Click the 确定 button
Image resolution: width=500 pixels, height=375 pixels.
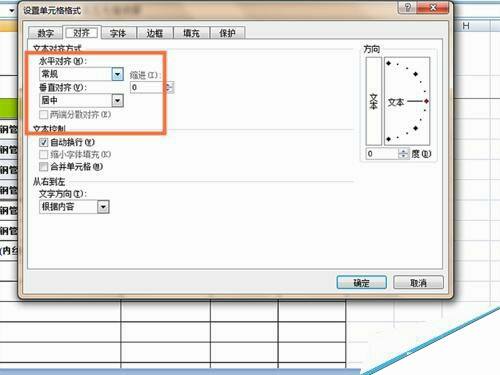(362, 283)
